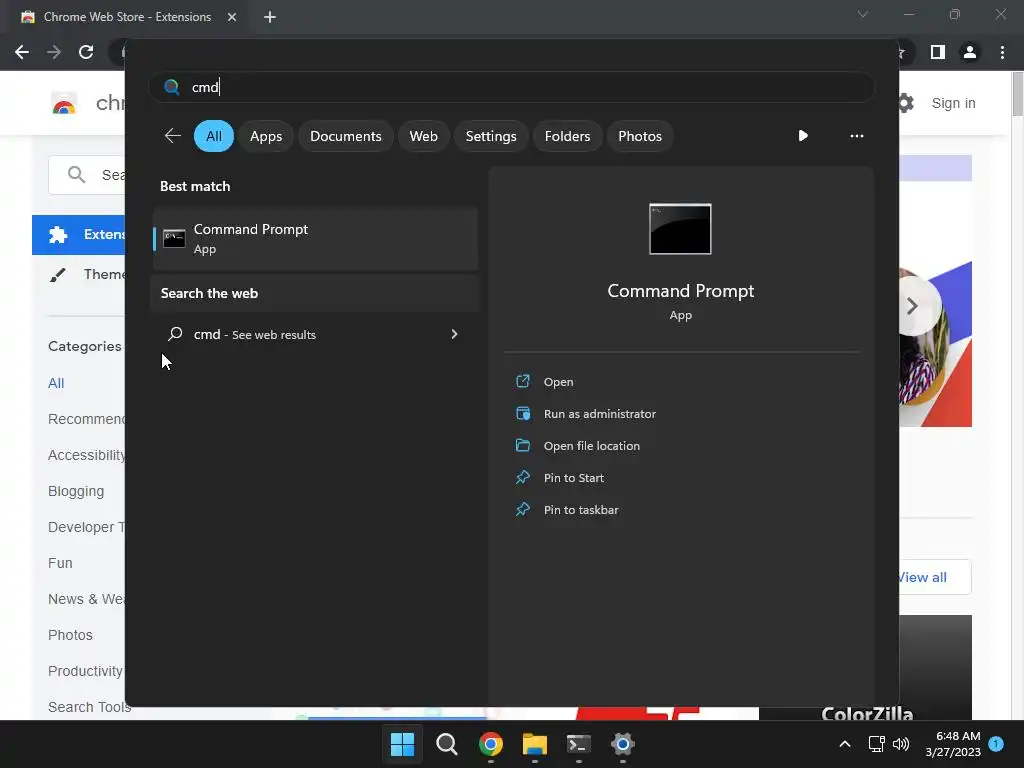
Task: Switch to the Settings filter tab
Action: pyautogui.click(x=490, y=136)
